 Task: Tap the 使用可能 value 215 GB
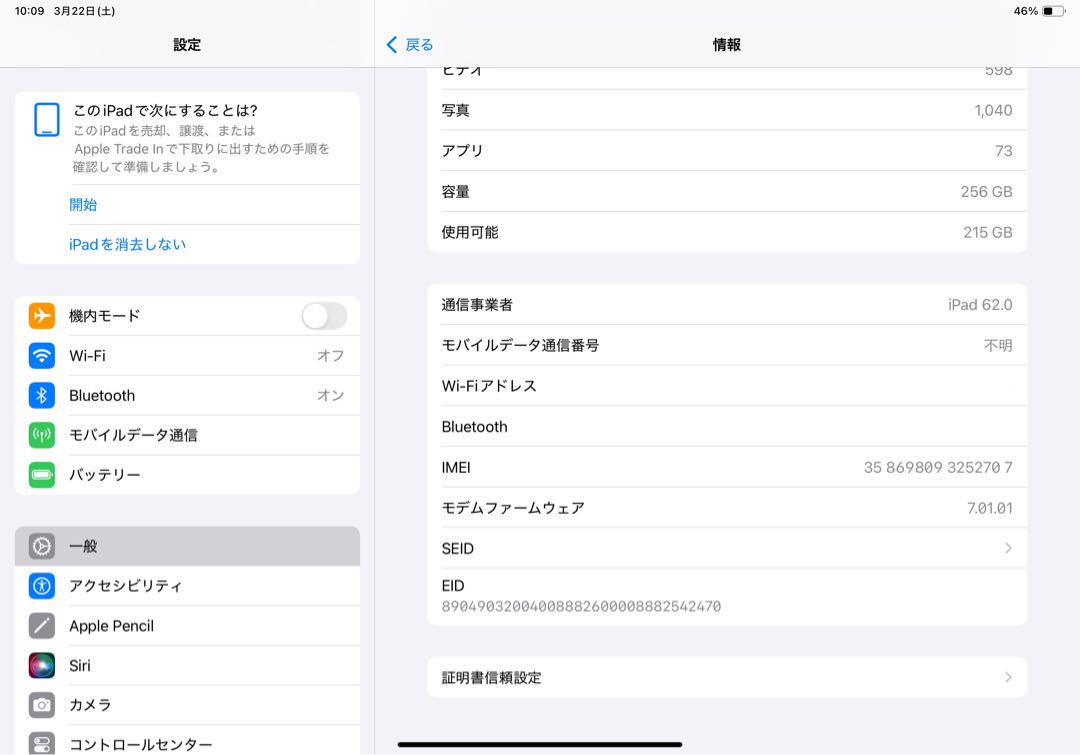pos(988,232)
